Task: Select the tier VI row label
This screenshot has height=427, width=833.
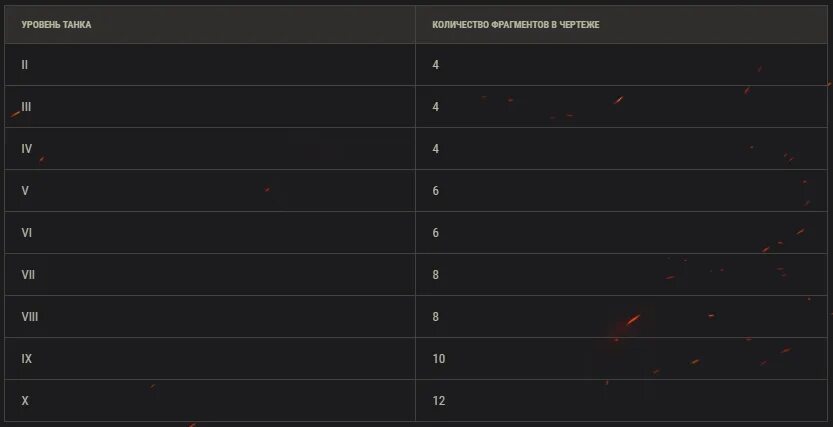Action: pyautogui.click(x=27, y=233)
